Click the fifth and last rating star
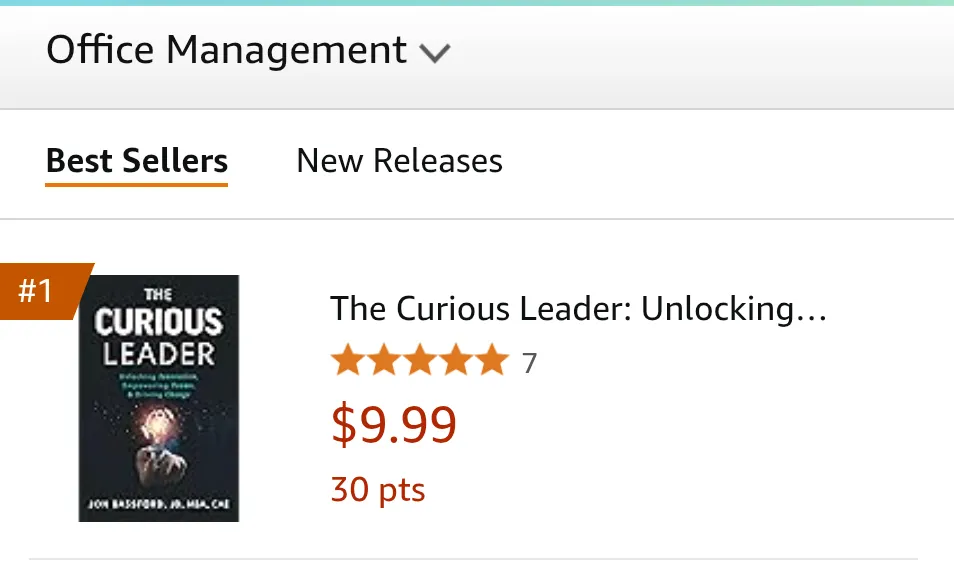This screenshot has width=954, height=582. coord(492,360)
